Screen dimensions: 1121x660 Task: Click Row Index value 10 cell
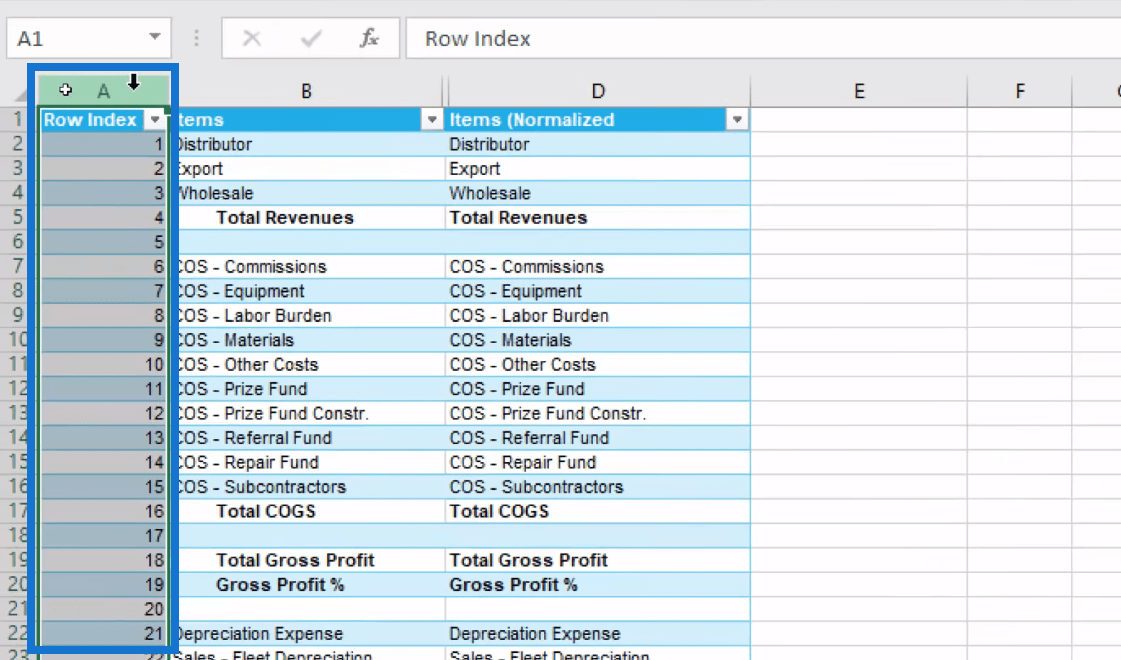(104, 365)
